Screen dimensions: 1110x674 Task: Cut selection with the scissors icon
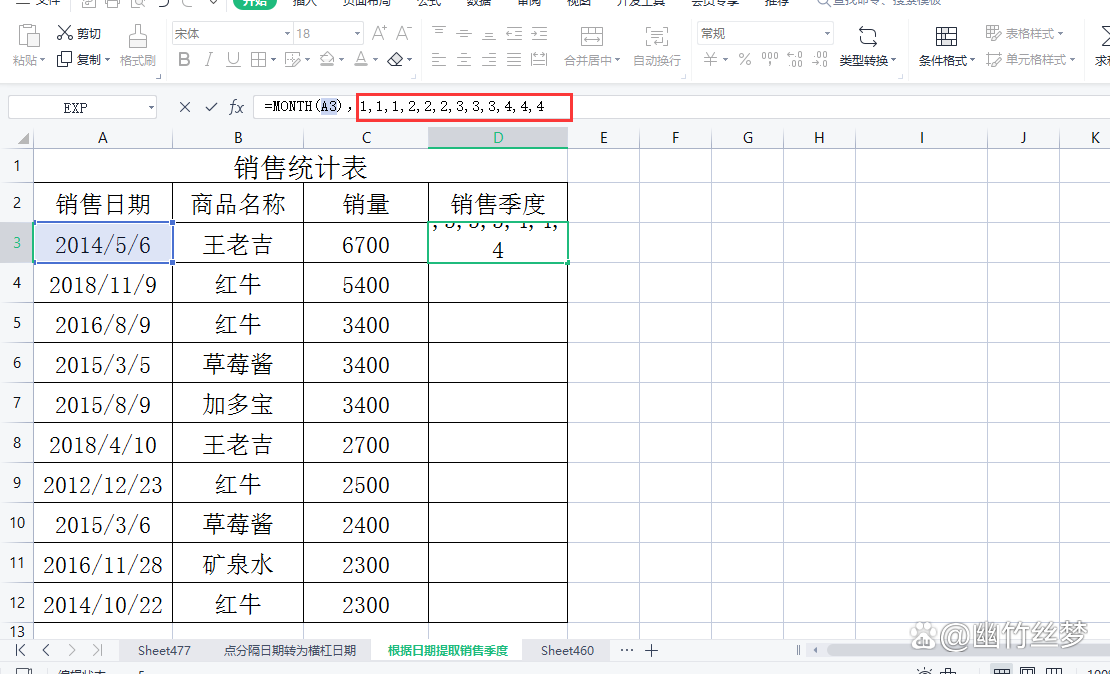pyautogui.click(x=65, y=33)
